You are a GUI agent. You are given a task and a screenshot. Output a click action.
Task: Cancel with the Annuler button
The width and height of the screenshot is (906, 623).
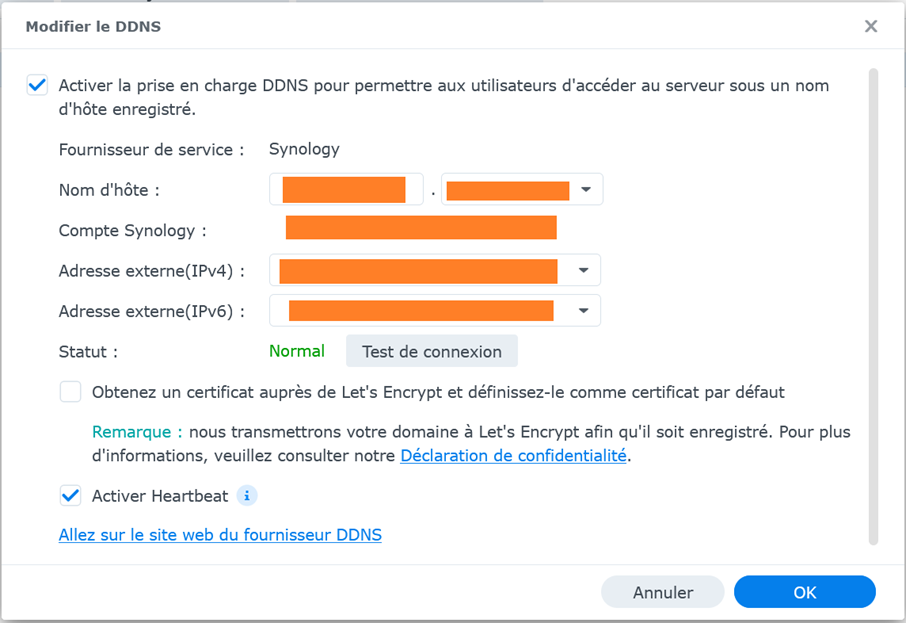point(663,592)
